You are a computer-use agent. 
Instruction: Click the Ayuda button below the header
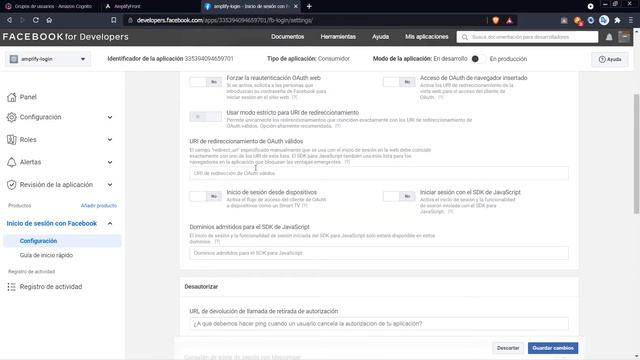point(610,59)
